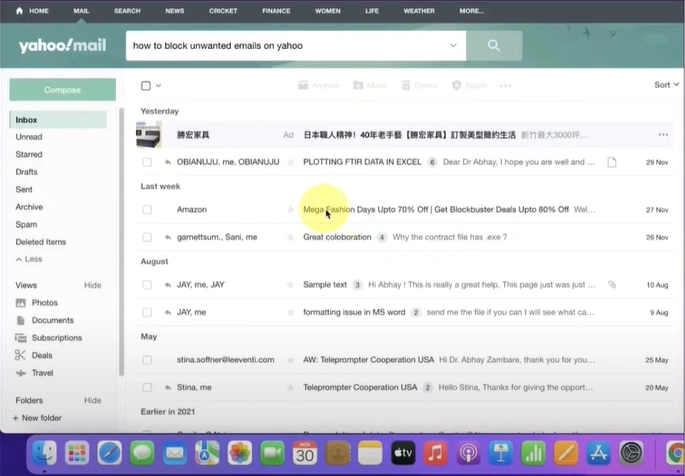Go to CRICKET in top navigation
Image resolution: width=685 pixels, height=476 pixels.
click(x=223, y=11)
